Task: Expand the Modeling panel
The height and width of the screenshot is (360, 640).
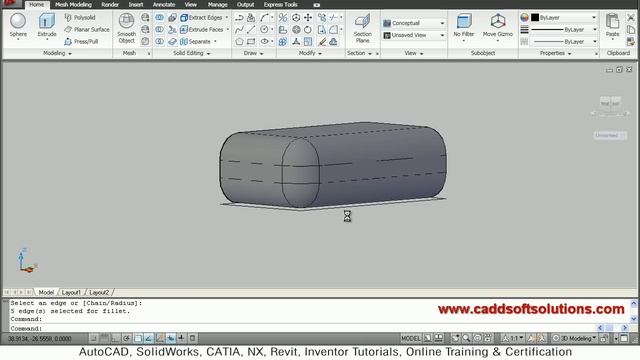Action: tap(58, 53)
